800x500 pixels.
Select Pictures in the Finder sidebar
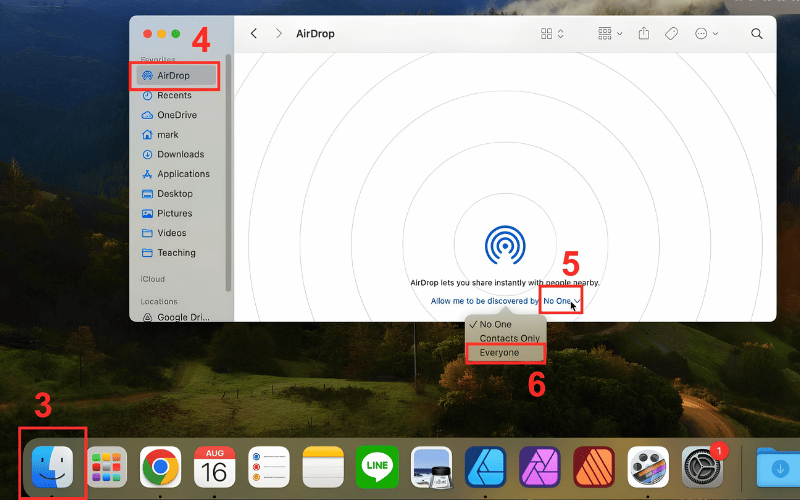point(177,213)
